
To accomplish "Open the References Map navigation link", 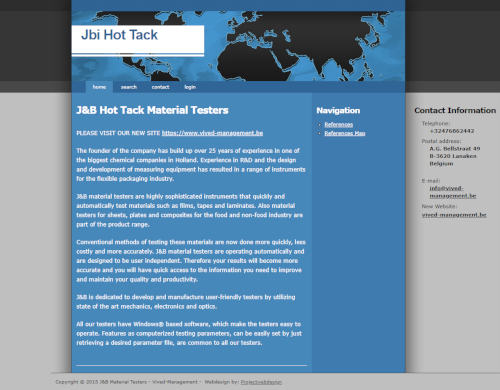I will (x=345, y=133).
